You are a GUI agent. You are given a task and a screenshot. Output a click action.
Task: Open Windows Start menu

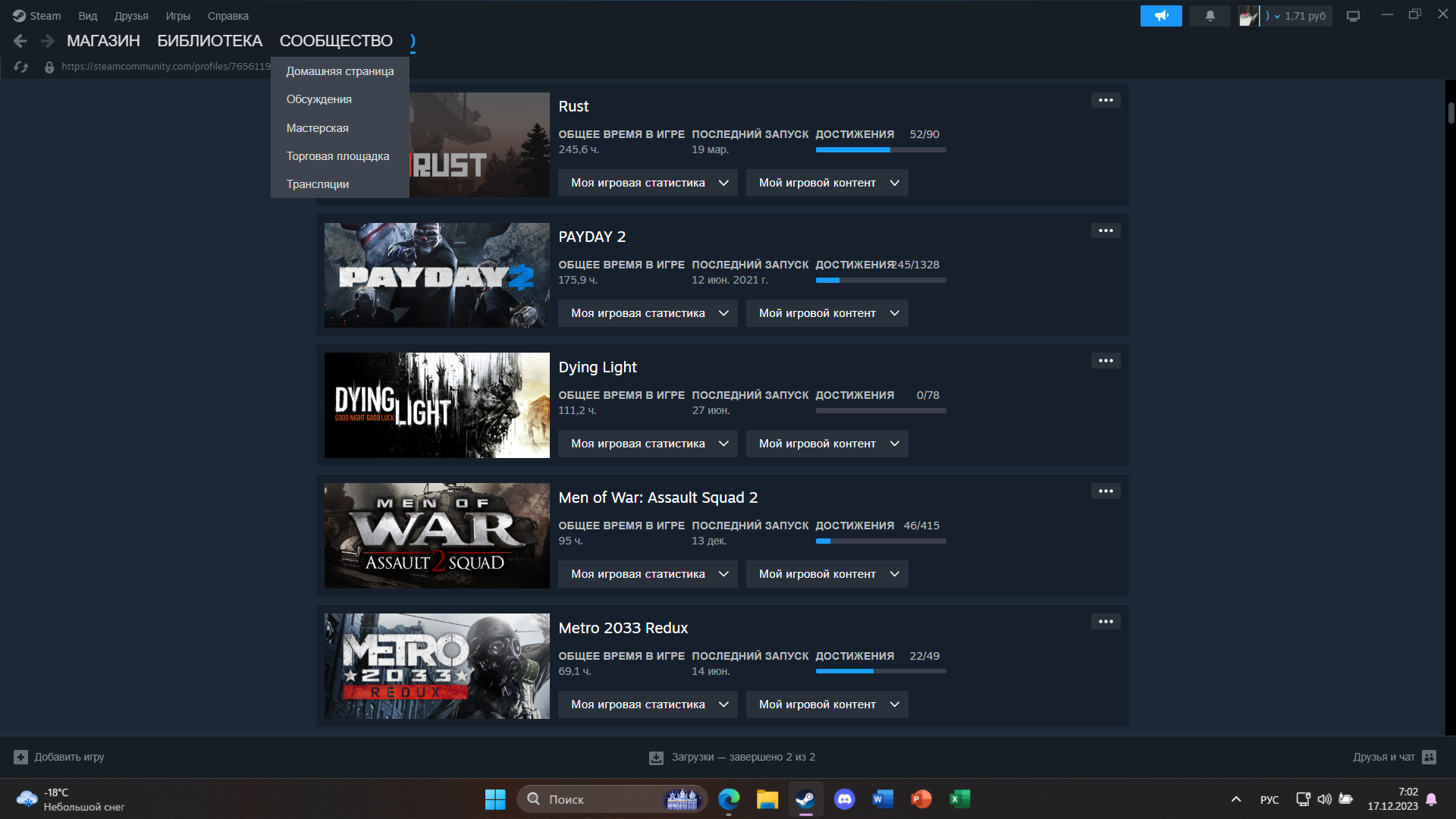[x=495, y=799]
